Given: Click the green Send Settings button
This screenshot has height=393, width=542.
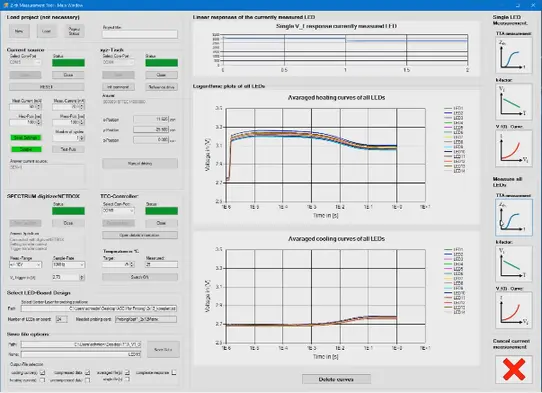Looking at the screenshot, I should (26, 138).
